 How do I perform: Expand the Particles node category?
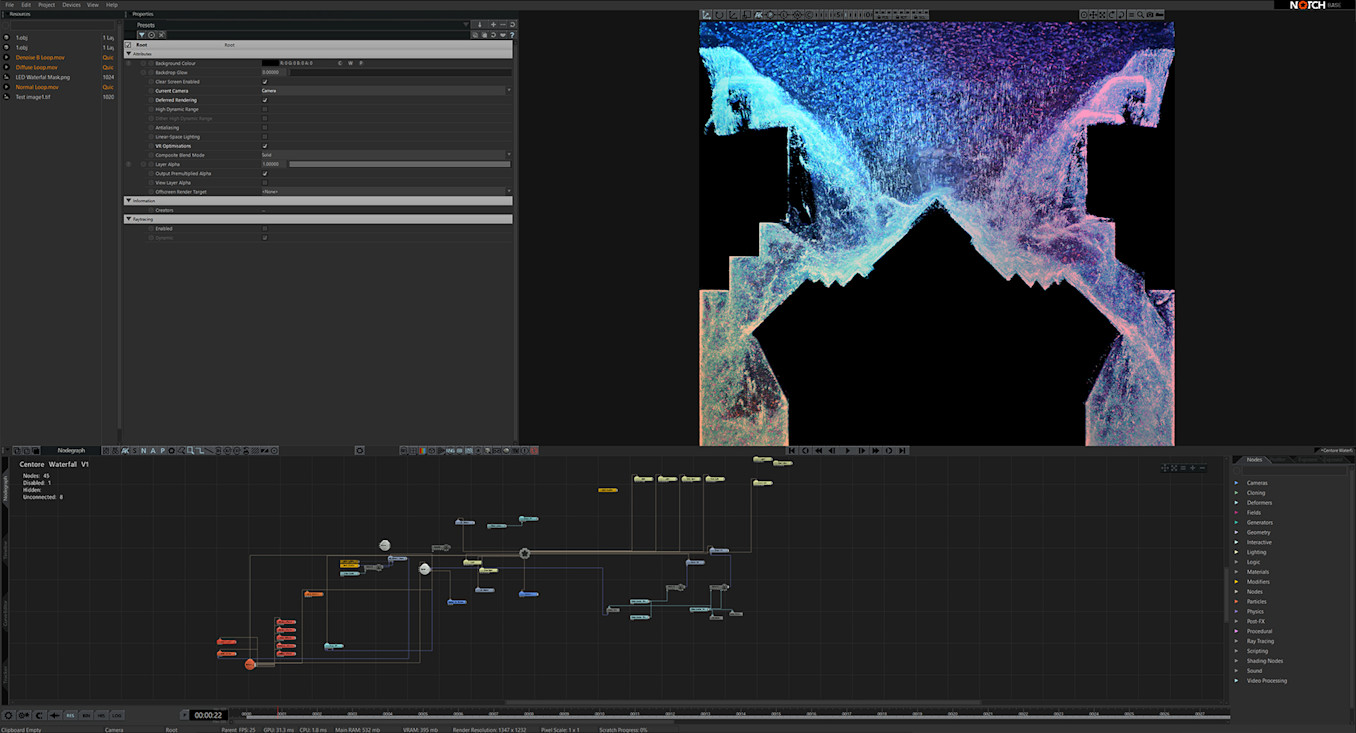[1236, 602]
